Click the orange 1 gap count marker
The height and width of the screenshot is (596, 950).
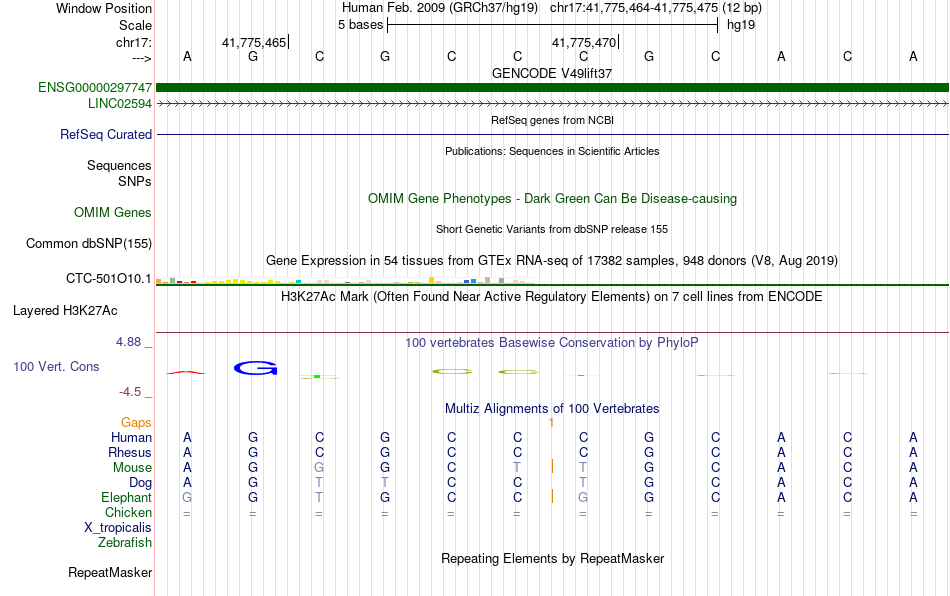point(551,423)
